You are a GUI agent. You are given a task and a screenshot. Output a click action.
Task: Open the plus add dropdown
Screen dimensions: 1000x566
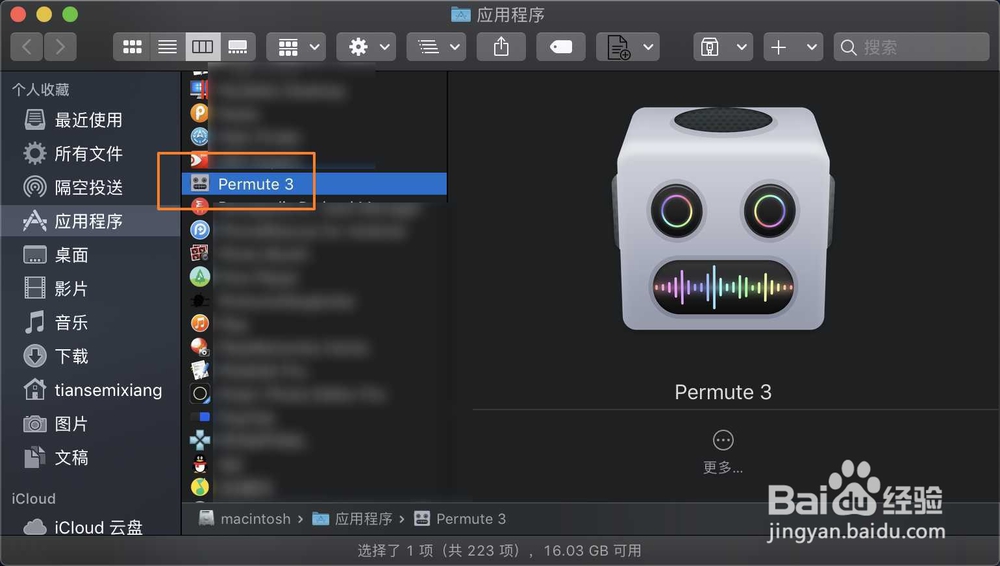point(793,47)
